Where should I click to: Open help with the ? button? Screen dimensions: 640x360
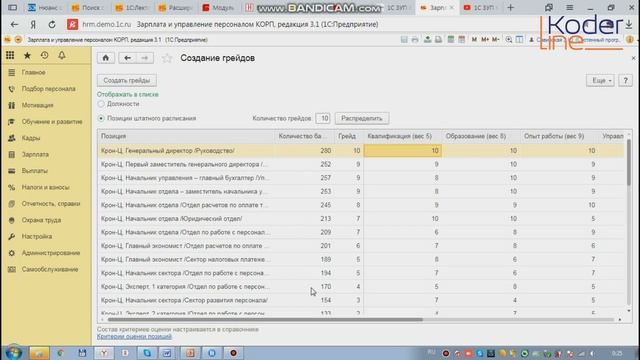coord(625,80)
